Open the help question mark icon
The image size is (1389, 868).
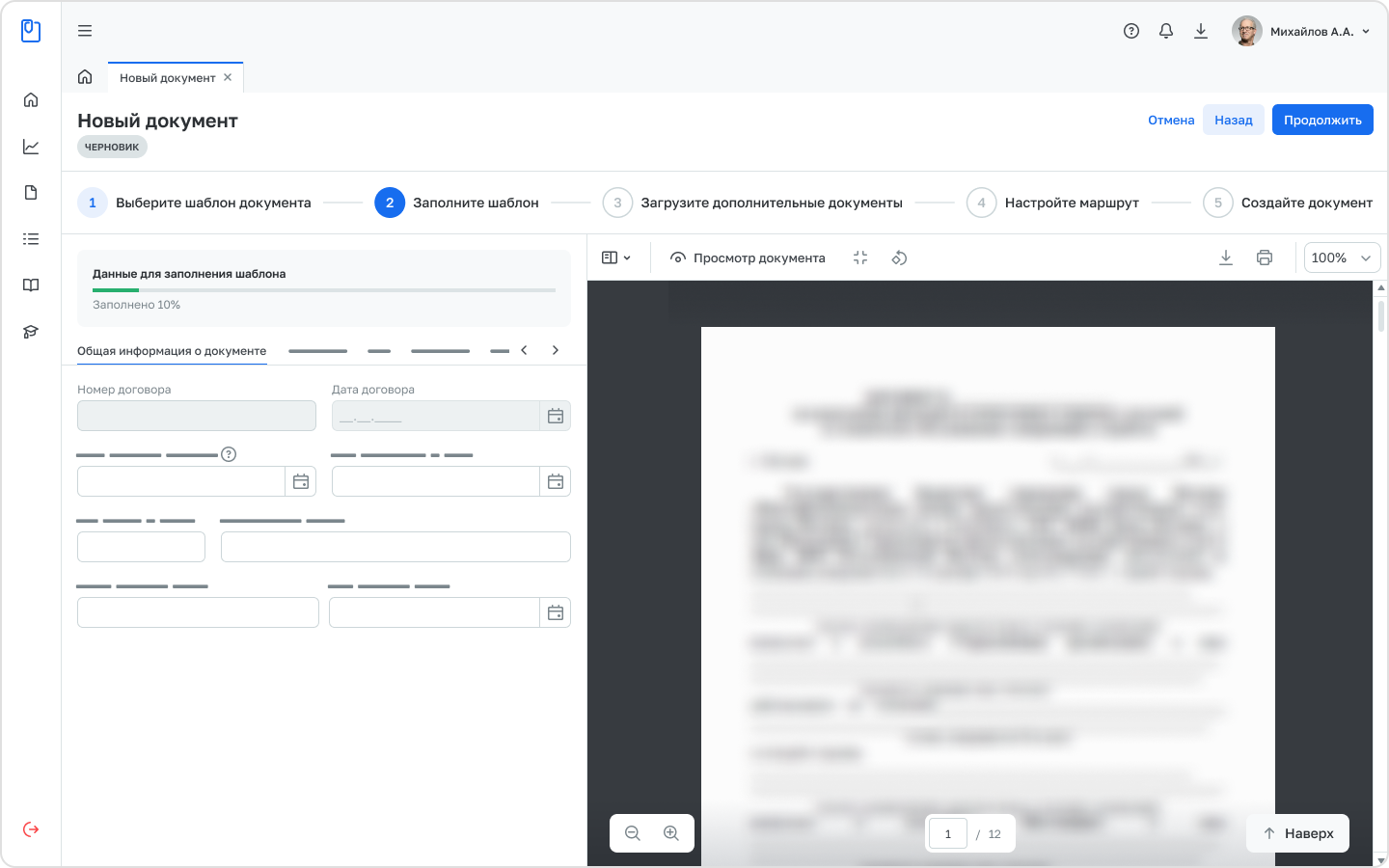(x=1131, y=31)
